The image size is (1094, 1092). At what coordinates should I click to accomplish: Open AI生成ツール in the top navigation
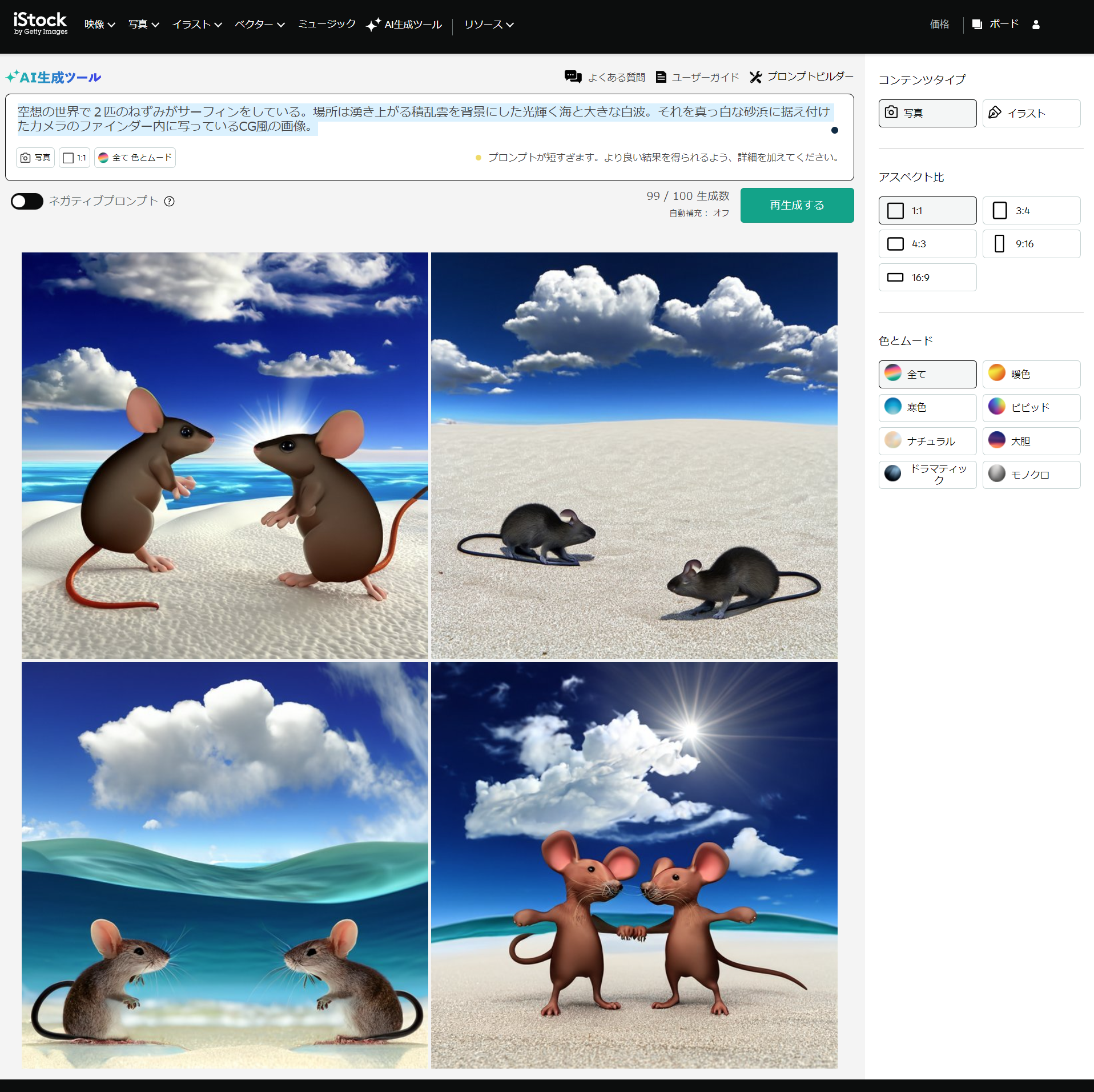click(413, 25)
